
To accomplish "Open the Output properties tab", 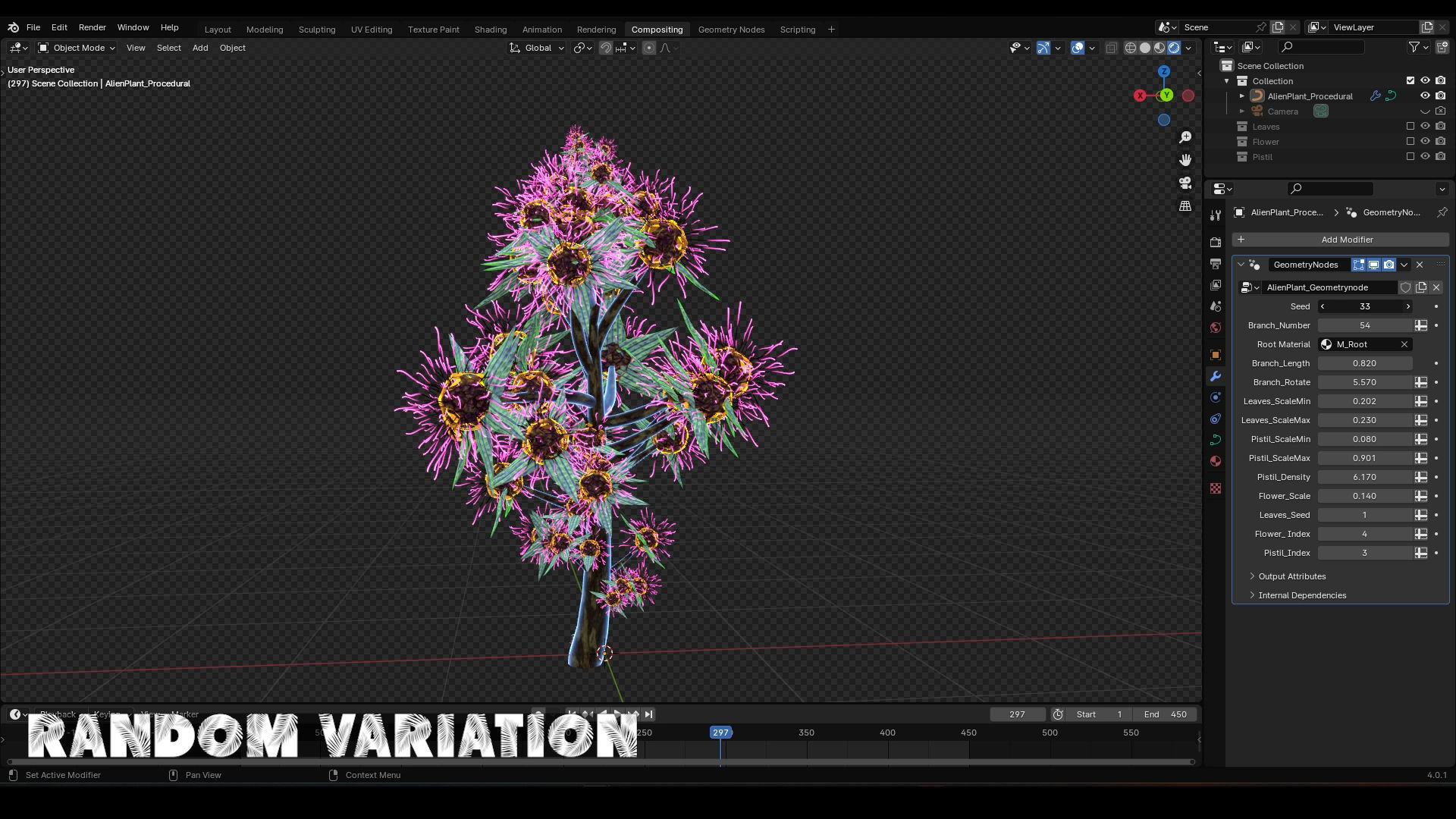I will tap(1216, 263).
